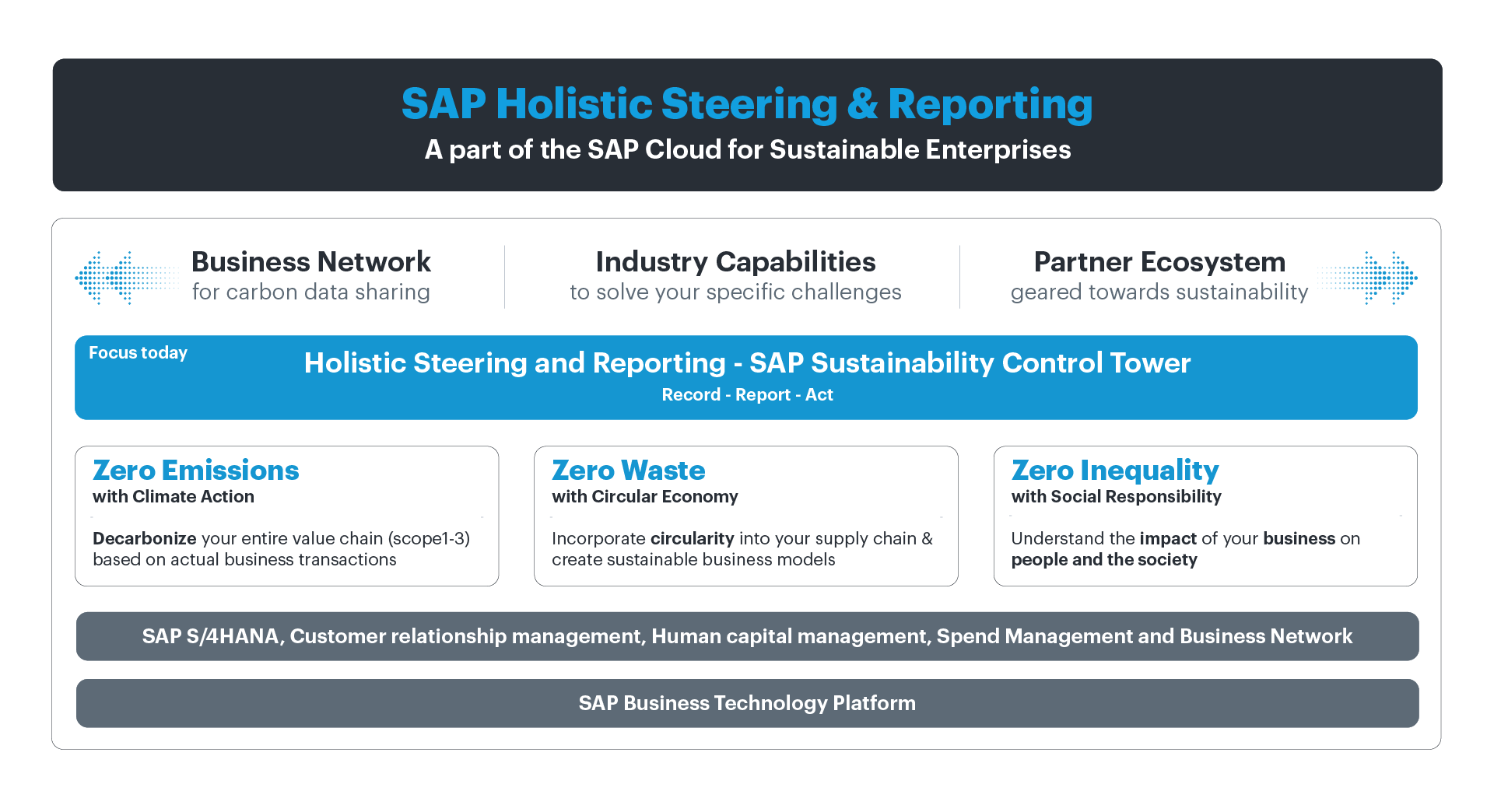Click the SAP Business Technology Platform bar
This screenshot has width=1494, height=812.
(x=747, y=703)
